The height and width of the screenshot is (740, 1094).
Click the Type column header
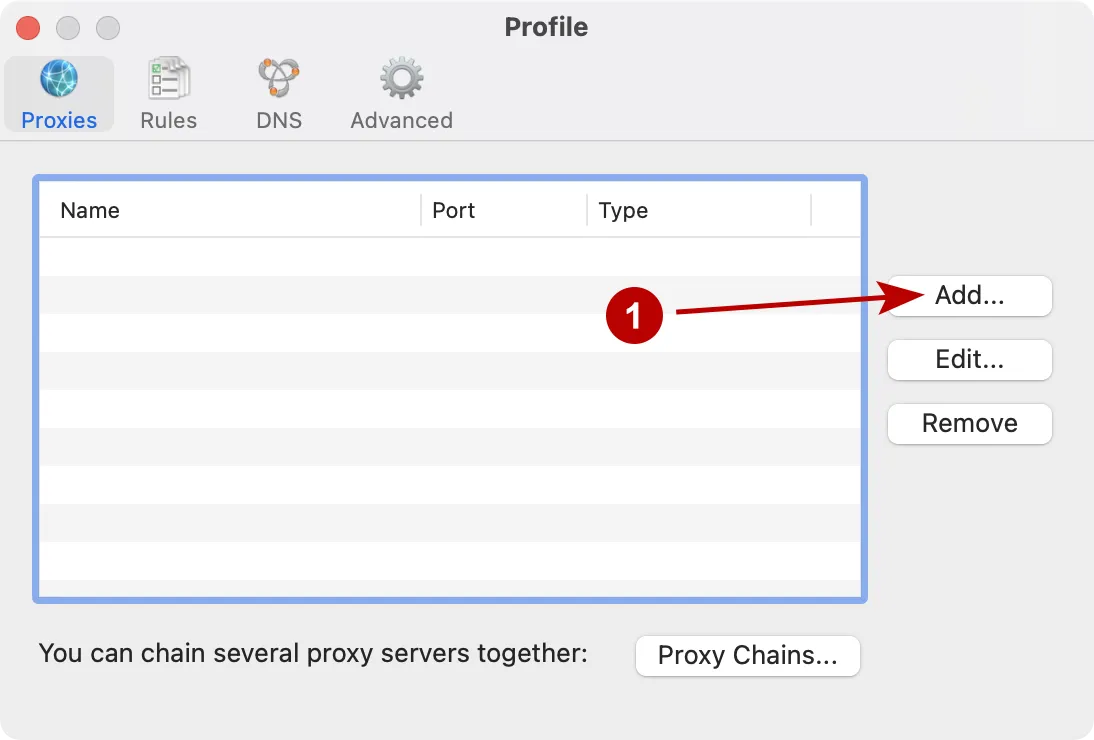tap(623, 210)
